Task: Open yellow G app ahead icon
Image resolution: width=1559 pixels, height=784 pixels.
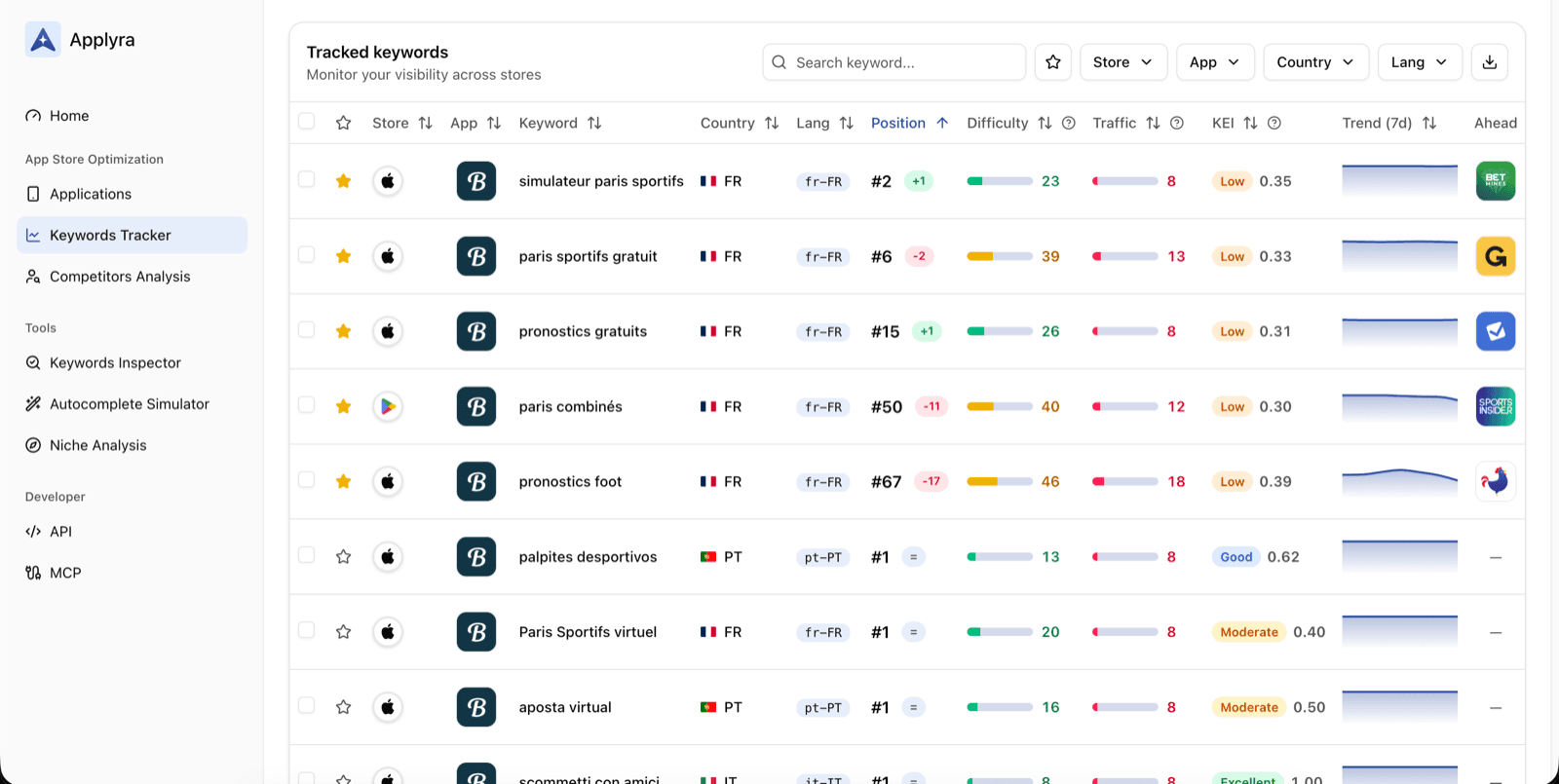Action: pyautogui.click(x=1496, y=256)
